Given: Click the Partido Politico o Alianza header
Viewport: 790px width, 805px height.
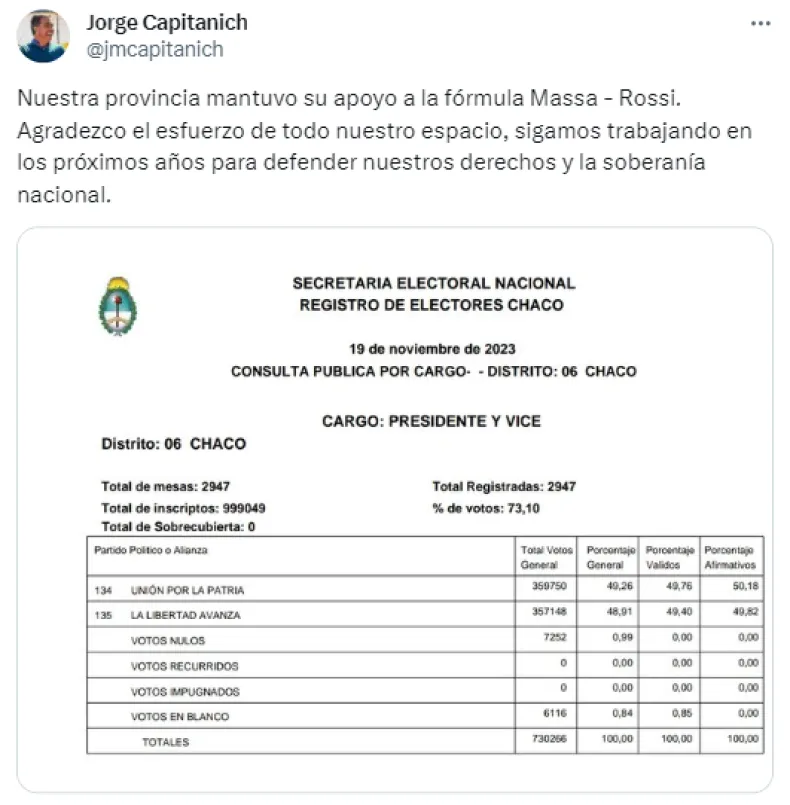Looking at the screenshot, I should point(151,551).
